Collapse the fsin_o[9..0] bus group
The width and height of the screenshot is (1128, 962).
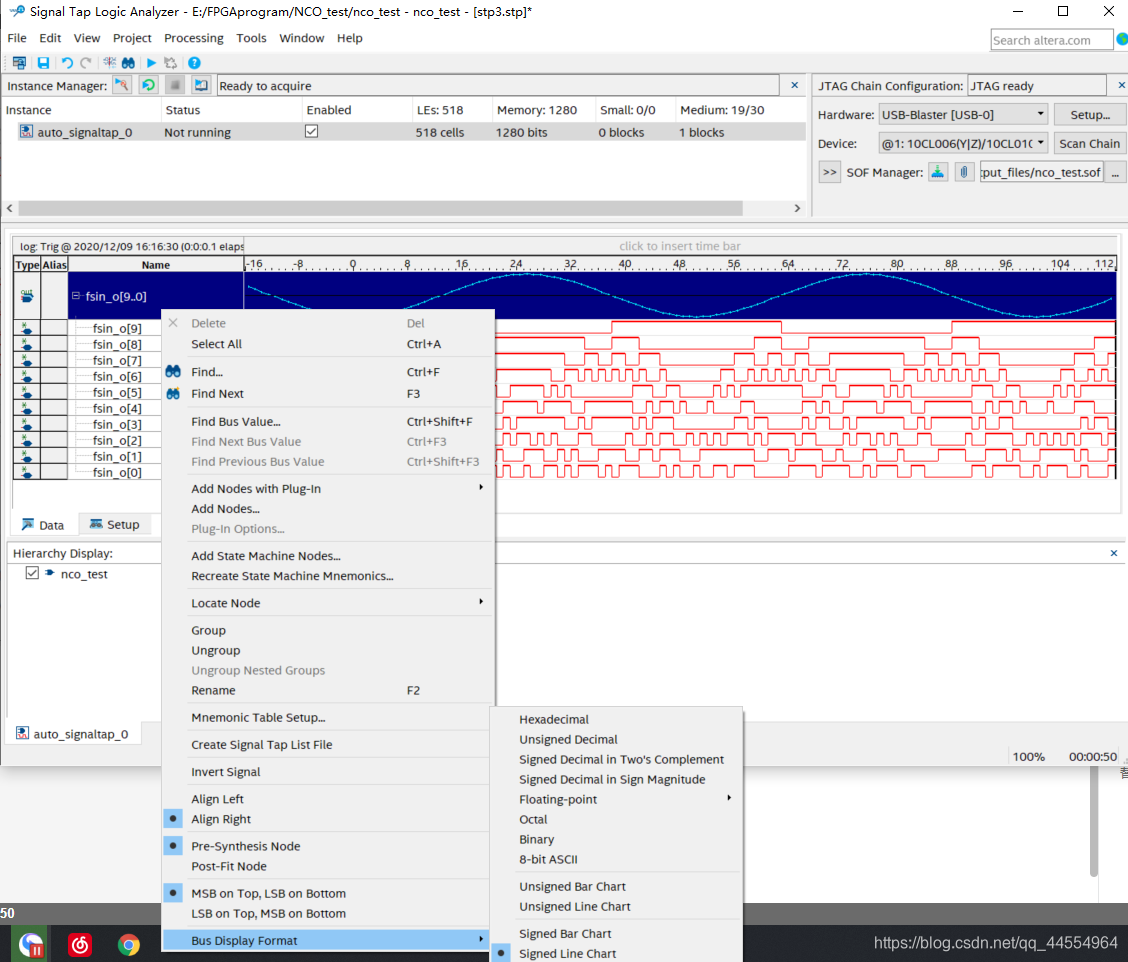pos(76,296)
